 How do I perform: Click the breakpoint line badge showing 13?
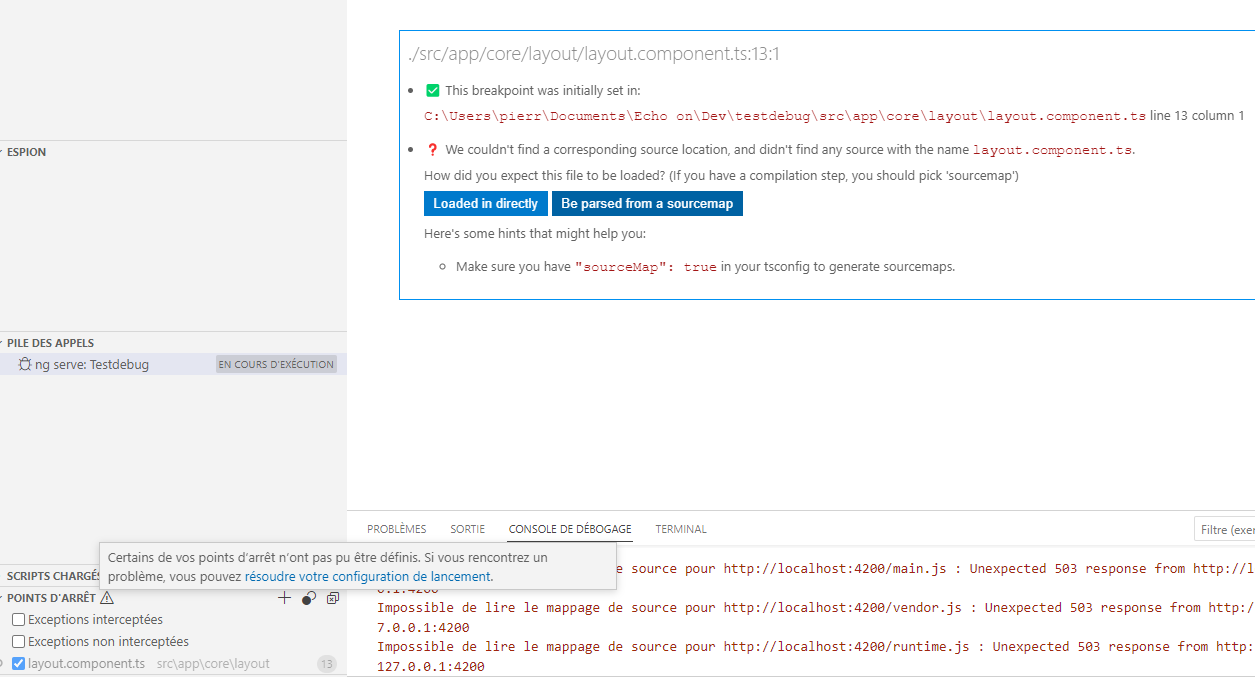click(x=326, y=663)
